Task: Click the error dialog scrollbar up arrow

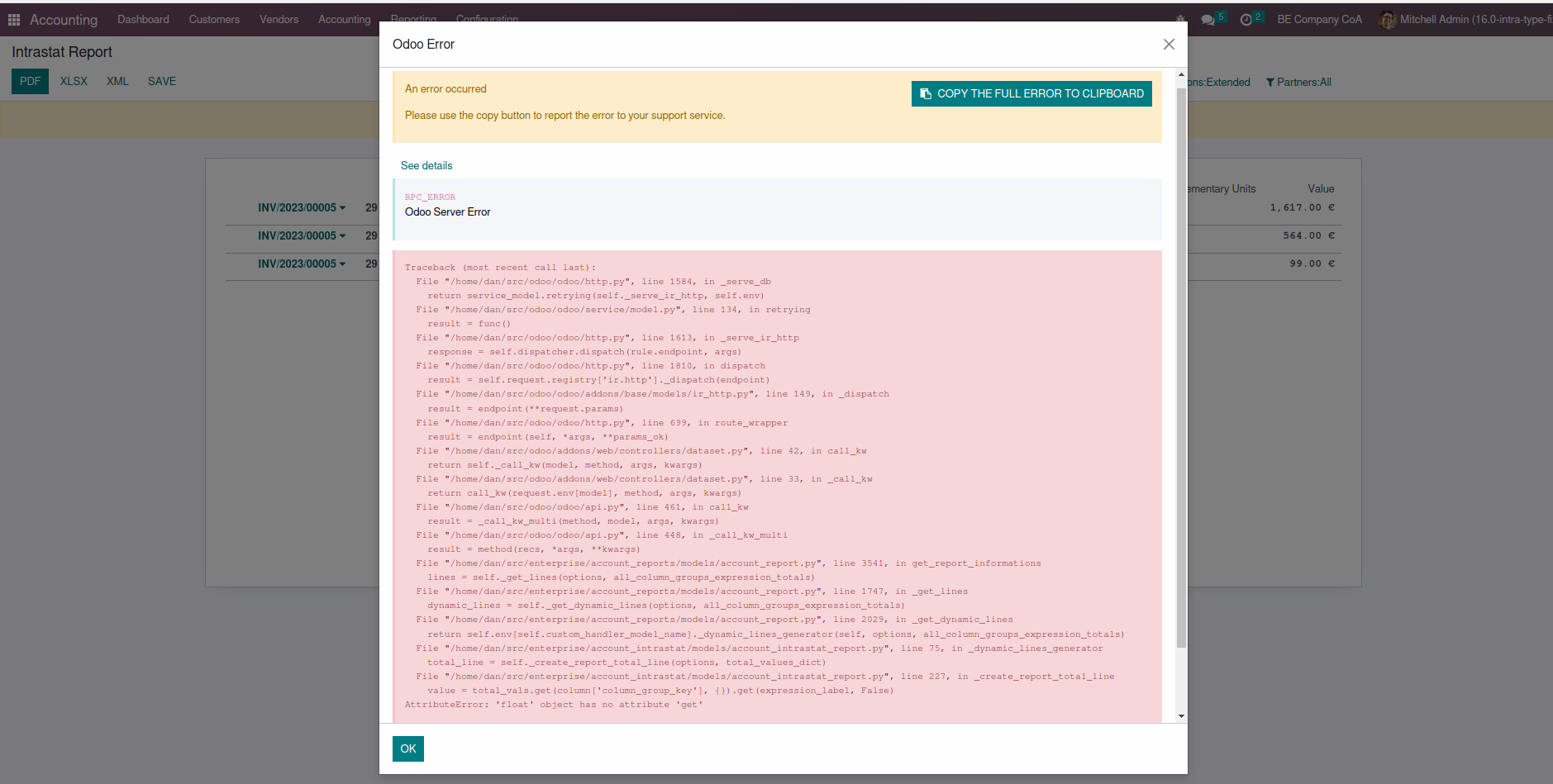Action: 1181,74
